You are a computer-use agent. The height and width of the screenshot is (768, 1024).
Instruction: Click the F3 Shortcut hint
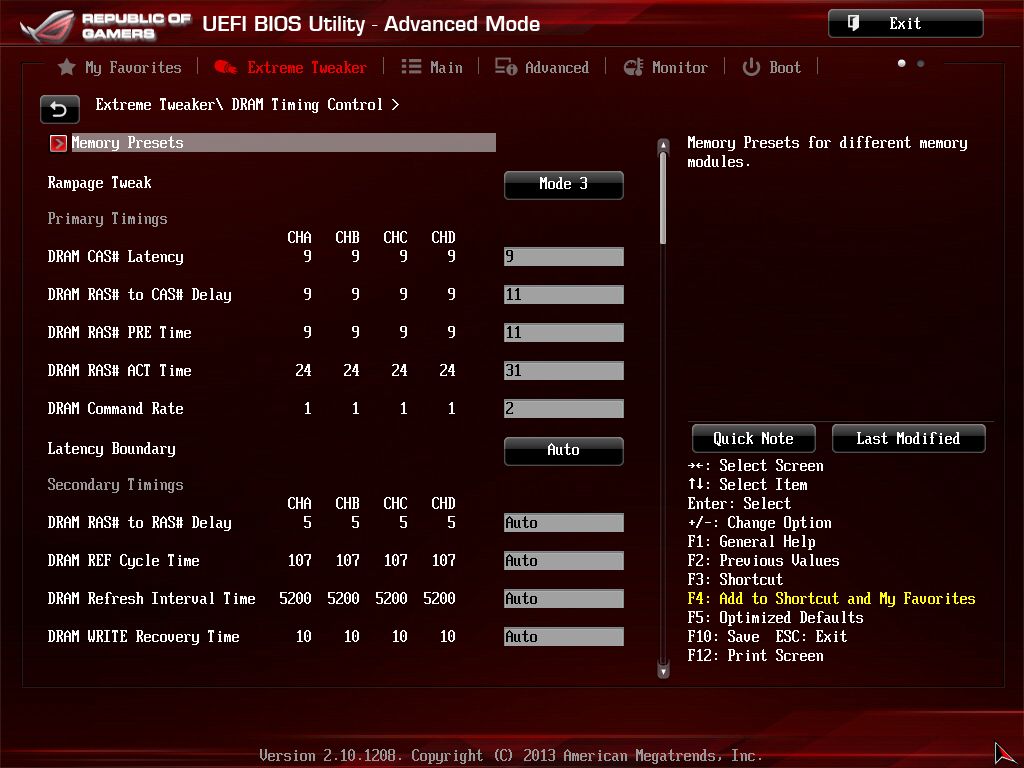pyautogui.click(x=735, y=579)
